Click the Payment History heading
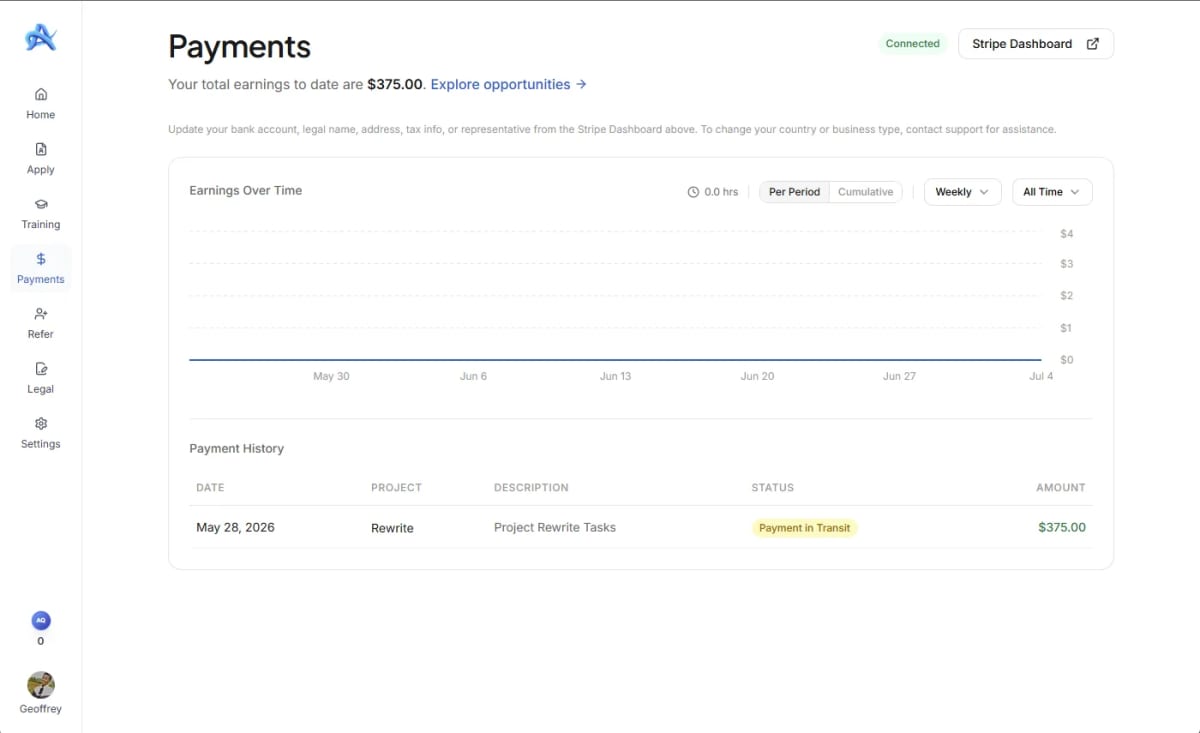 237,448
